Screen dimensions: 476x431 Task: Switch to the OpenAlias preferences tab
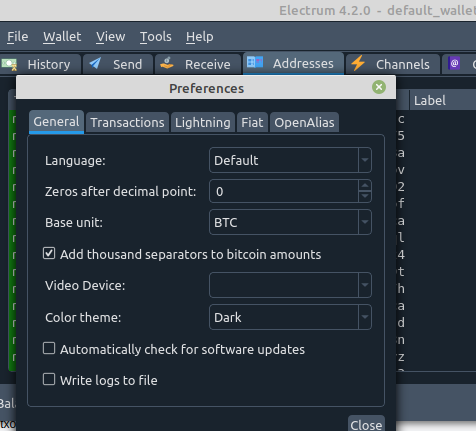click(304, 123)
